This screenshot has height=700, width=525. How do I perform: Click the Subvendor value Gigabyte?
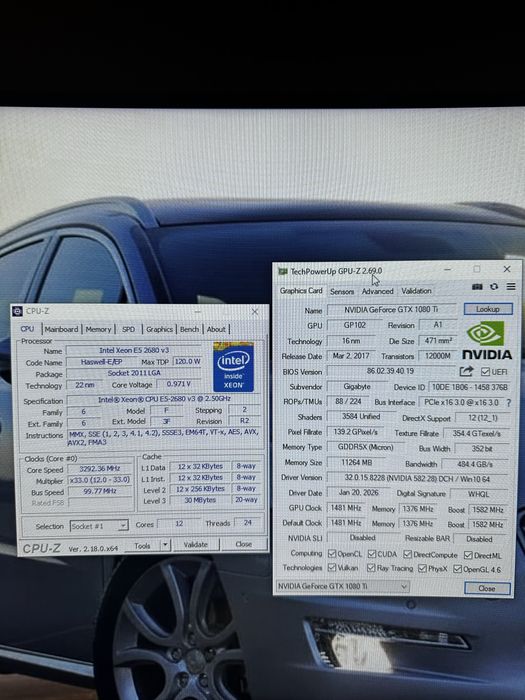(357, 387)
